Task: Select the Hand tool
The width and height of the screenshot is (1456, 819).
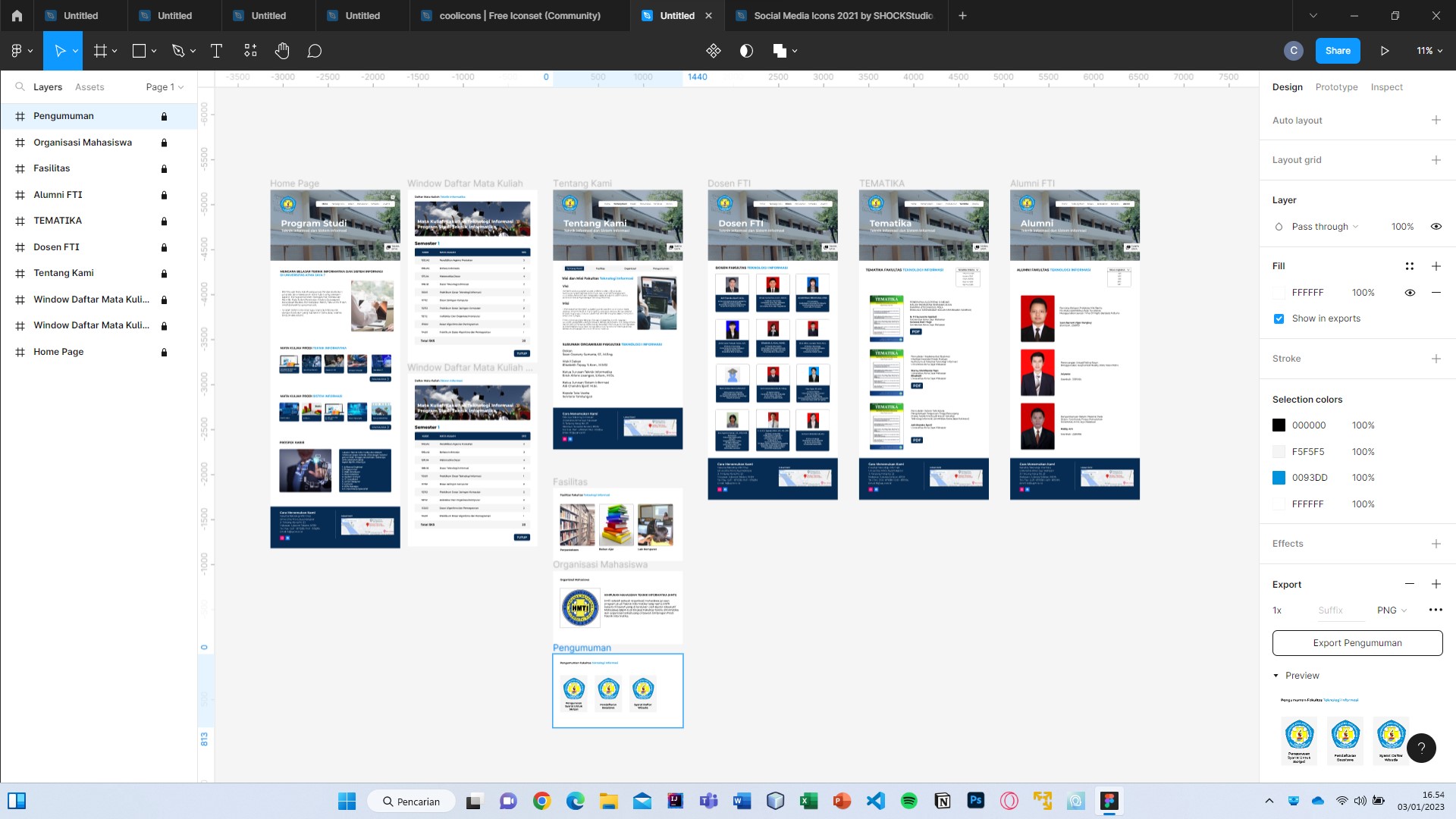Action: (x=282, y=51)
